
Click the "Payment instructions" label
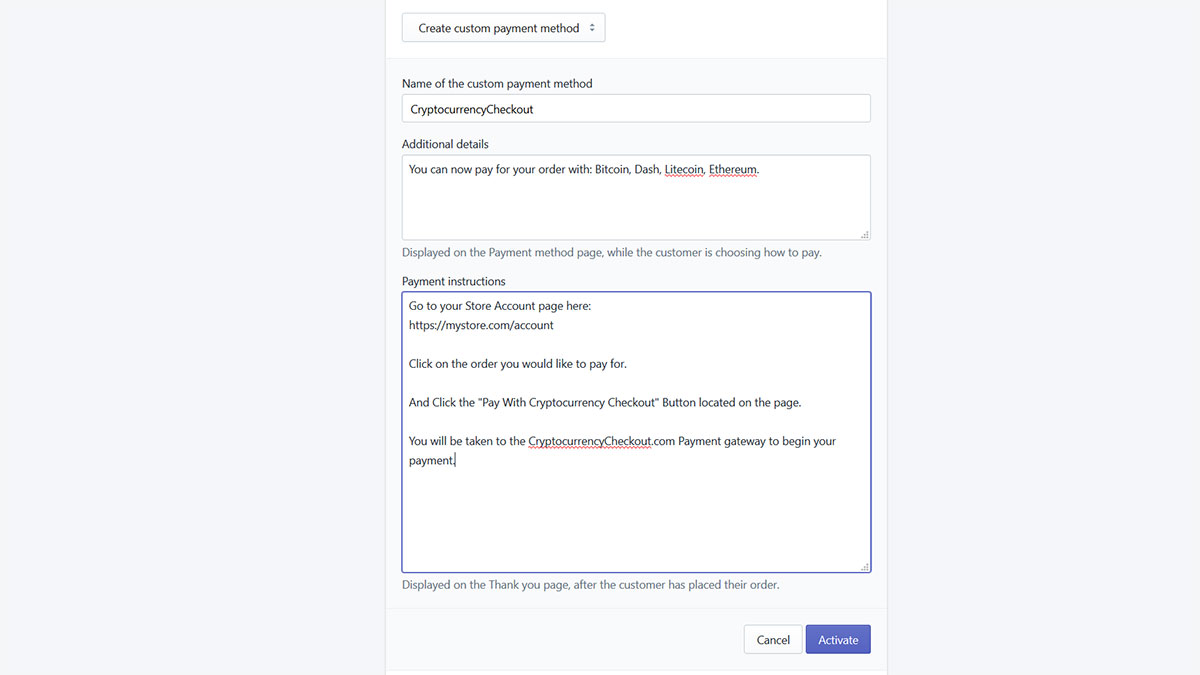point(454,281)
